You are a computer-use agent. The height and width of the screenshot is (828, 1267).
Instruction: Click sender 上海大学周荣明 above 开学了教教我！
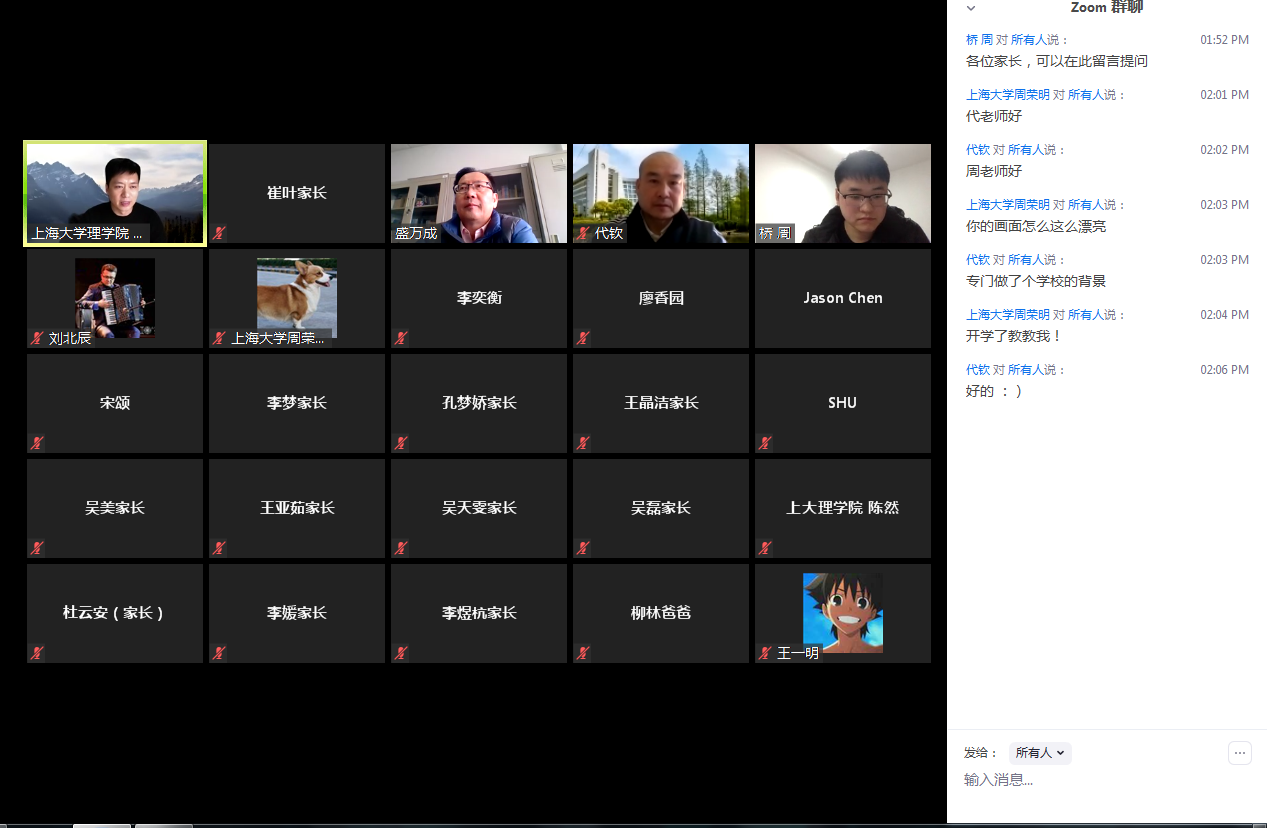coord(1008,315)
